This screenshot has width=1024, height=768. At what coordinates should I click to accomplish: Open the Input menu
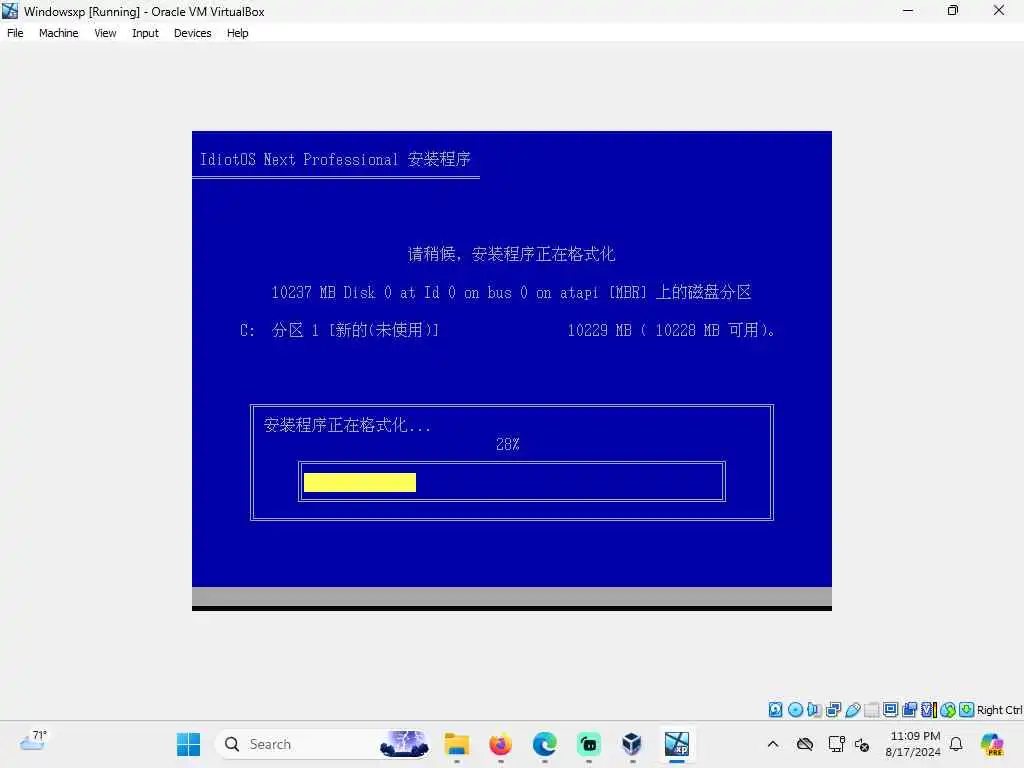click(x=145, y=33)
